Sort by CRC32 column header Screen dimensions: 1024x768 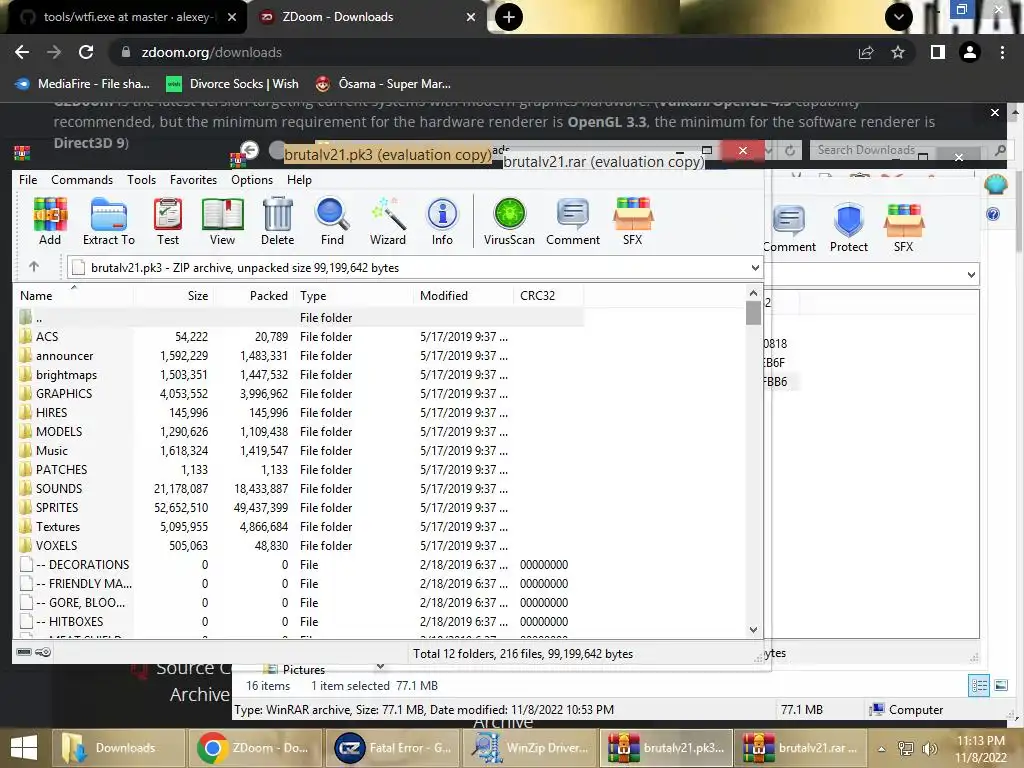click(x=548, y=296)
